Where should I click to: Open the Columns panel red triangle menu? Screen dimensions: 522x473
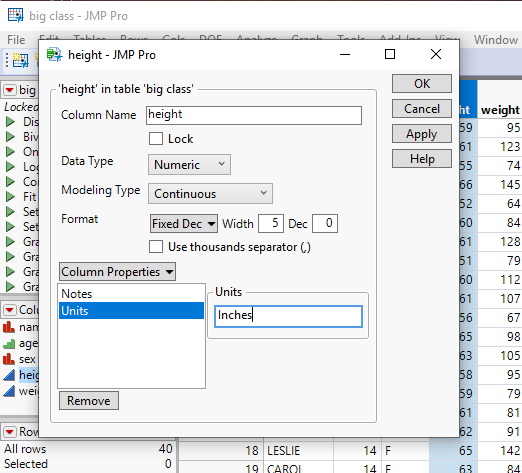[10, 310]
